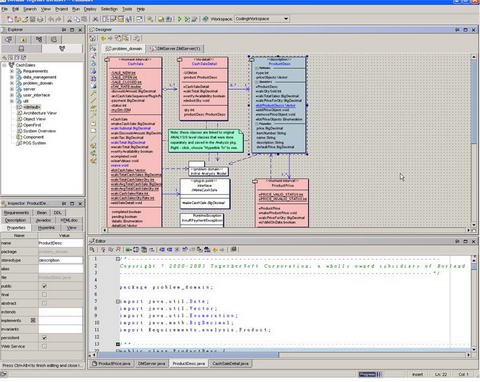Switch to the problem_domain diagram tab
480x382 pixels.
pos(124,49)
